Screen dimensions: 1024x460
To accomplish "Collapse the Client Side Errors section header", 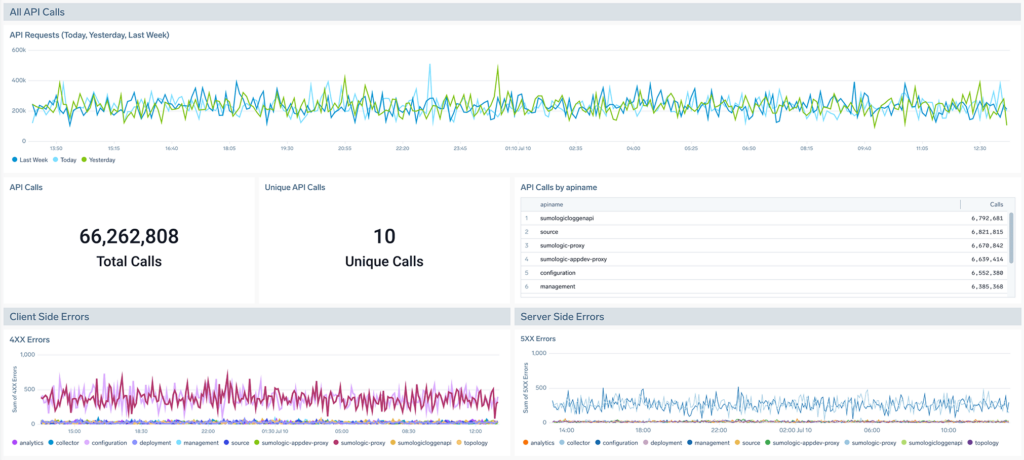I will click(49, 317).
